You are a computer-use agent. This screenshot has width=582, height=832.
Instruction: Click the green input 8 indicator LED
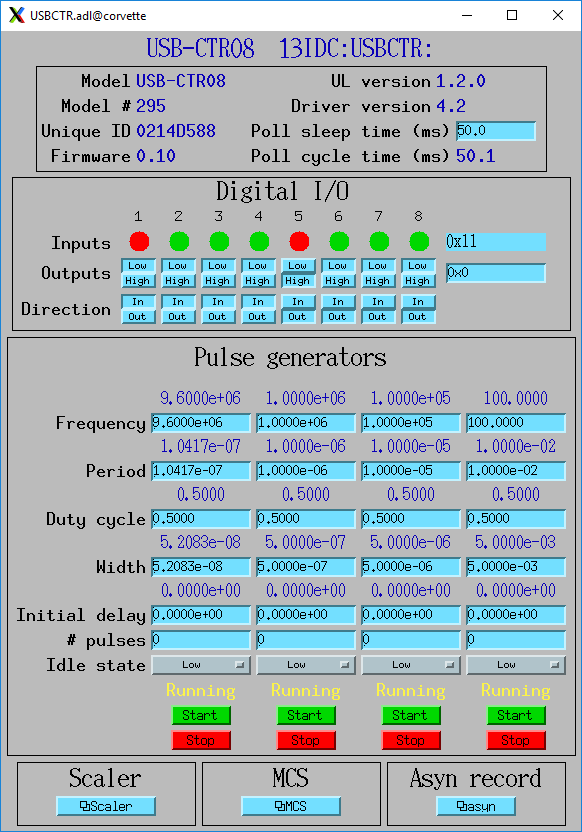[x=419, y=241]
